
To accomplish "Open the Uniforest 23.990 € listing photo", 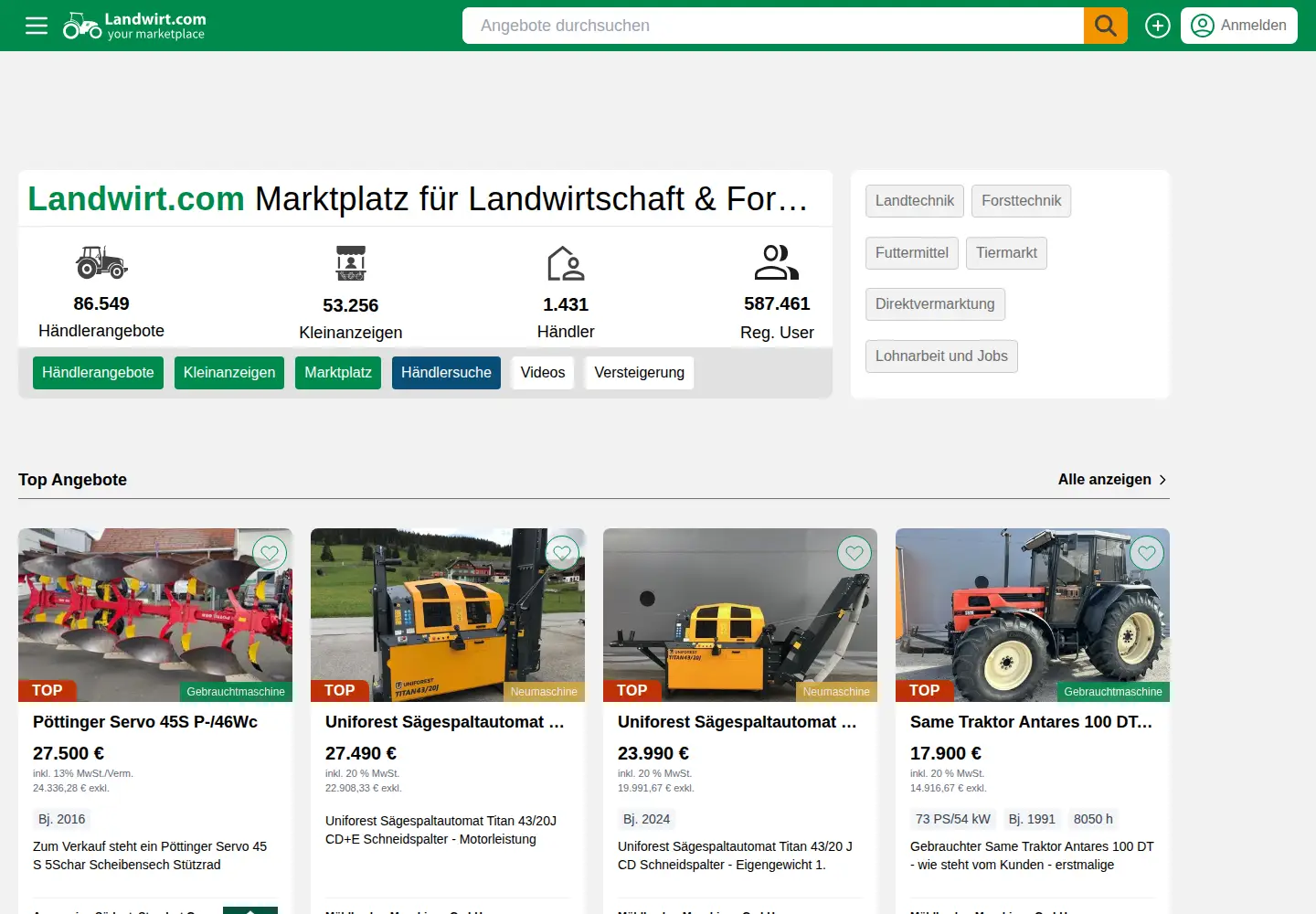I will click(x=740, y=615).
